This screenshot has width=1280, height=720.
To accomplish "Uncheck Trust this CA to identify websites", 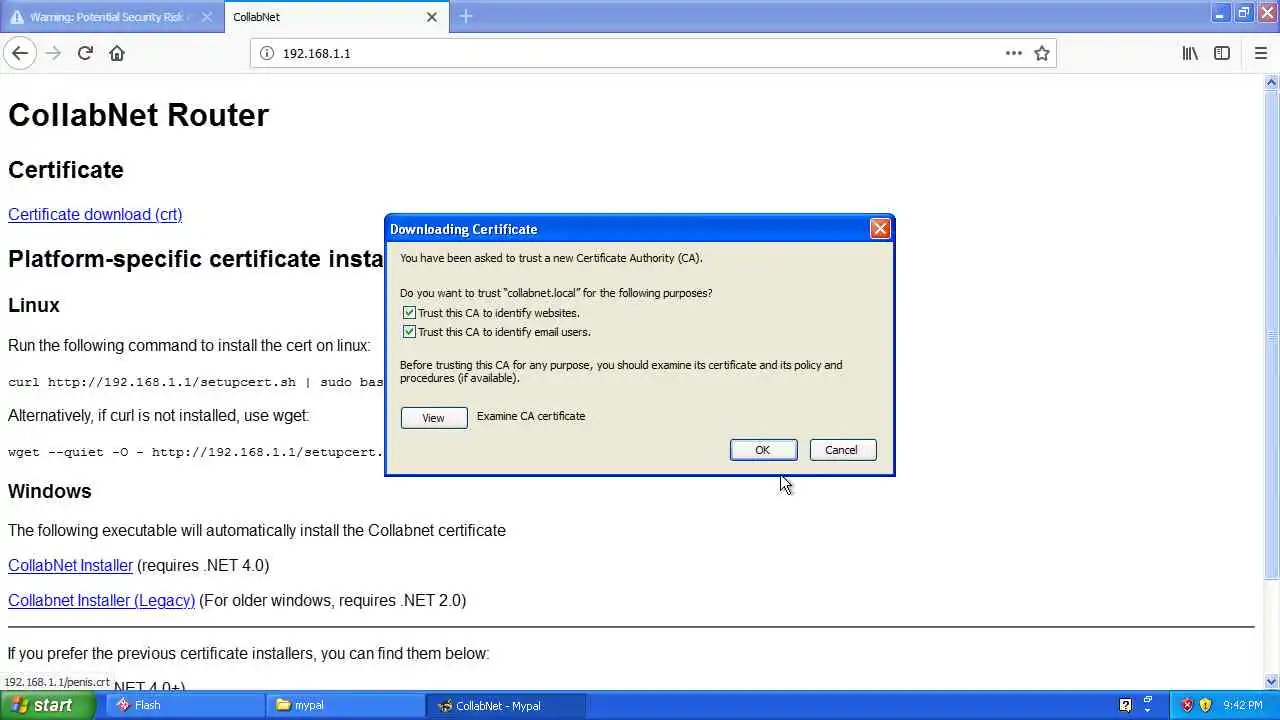I will (x=409, y=313).
